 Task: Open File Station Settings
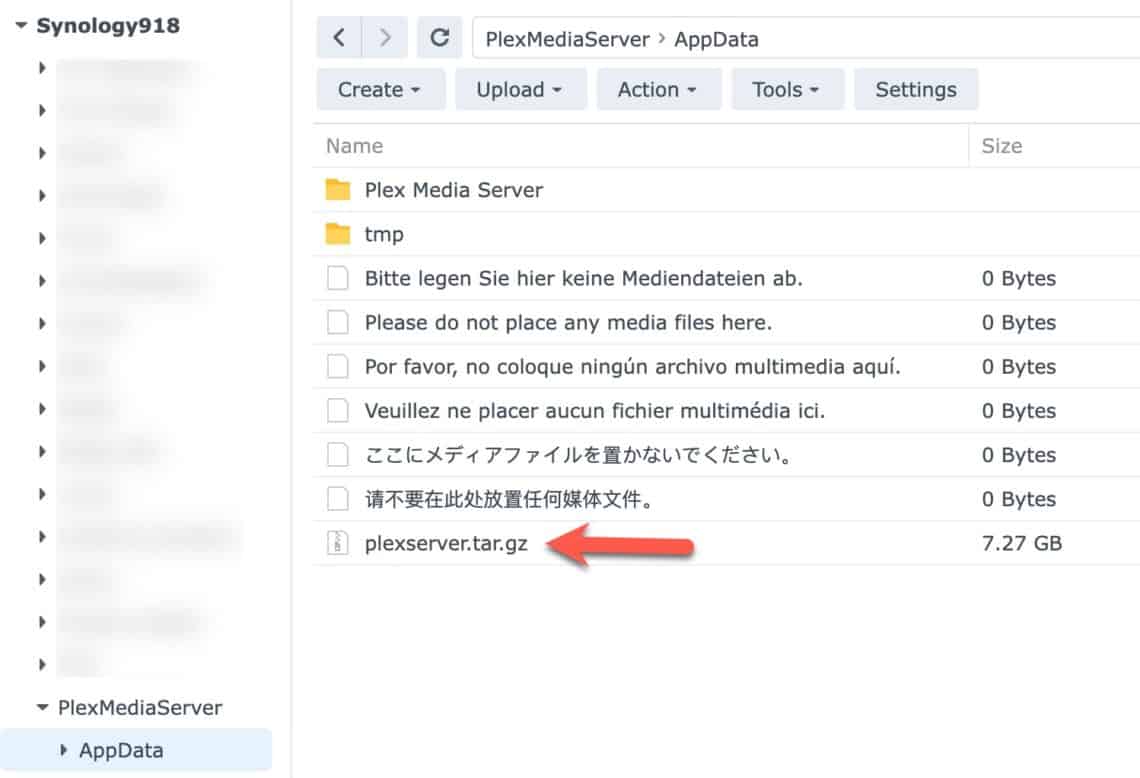point(916,89)
